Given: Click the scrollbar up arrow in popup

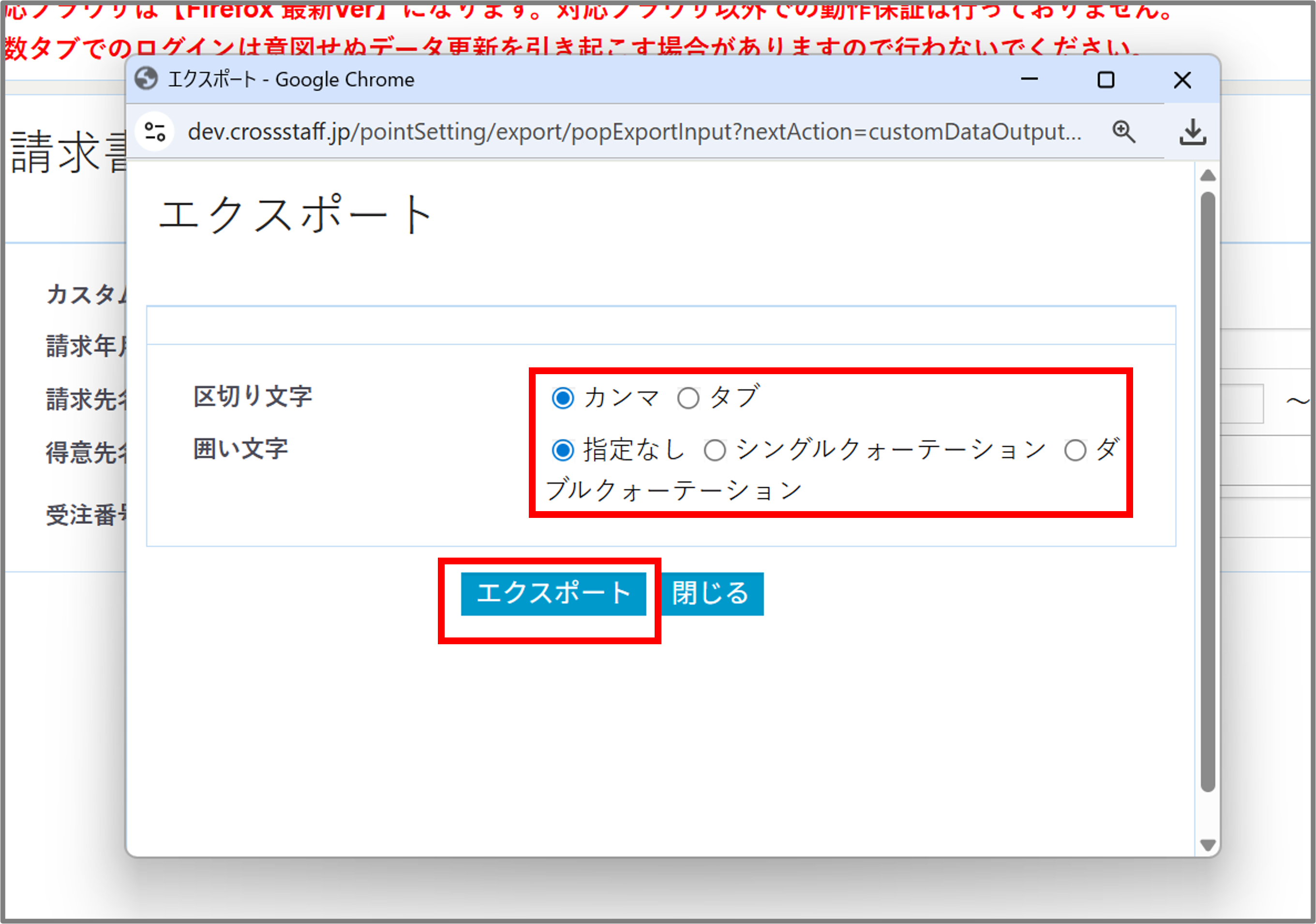Looking at the screenshot, I should click(x=1208, y=176).
